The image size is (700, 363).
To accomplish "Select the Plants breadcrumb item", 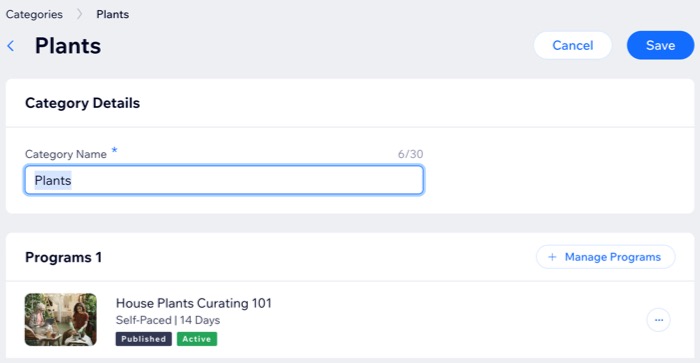I will click(112, 14).
